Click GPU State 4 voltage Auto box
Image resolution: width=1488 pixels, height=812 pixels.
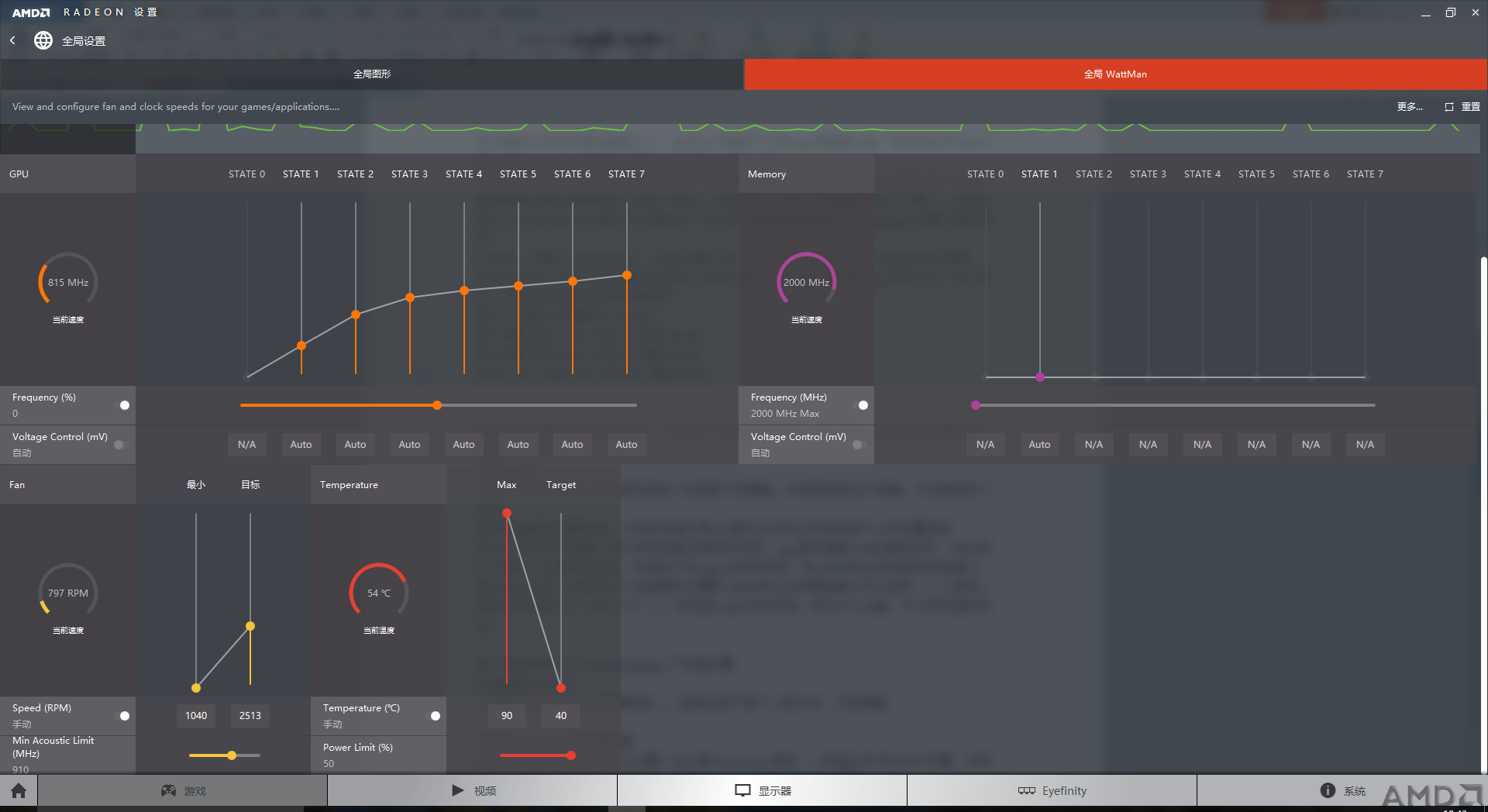(x=464, y=445)
